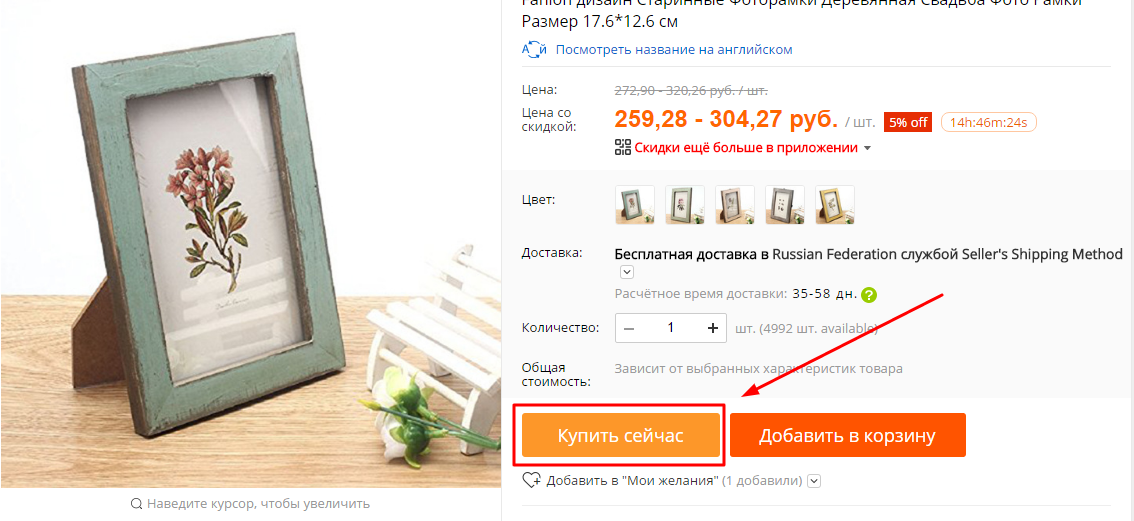Expand the shipping method dropdown arrow

pyautogui.click(x=627, y=273)
